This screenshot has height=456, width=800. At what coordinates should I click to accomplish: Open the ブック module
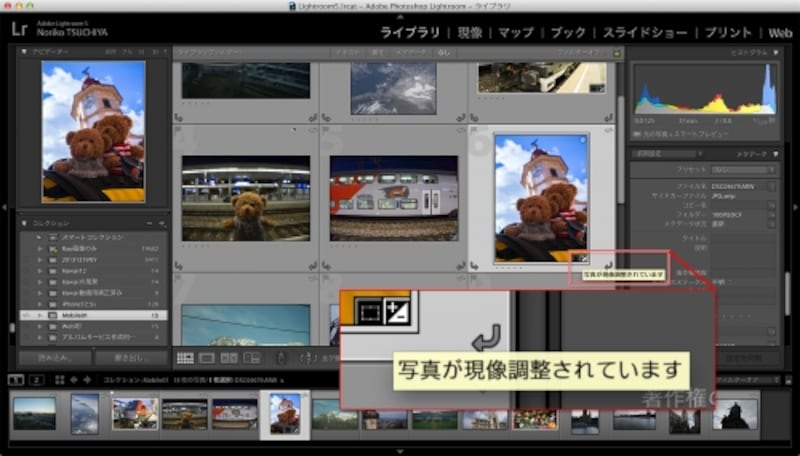point(568,33)
